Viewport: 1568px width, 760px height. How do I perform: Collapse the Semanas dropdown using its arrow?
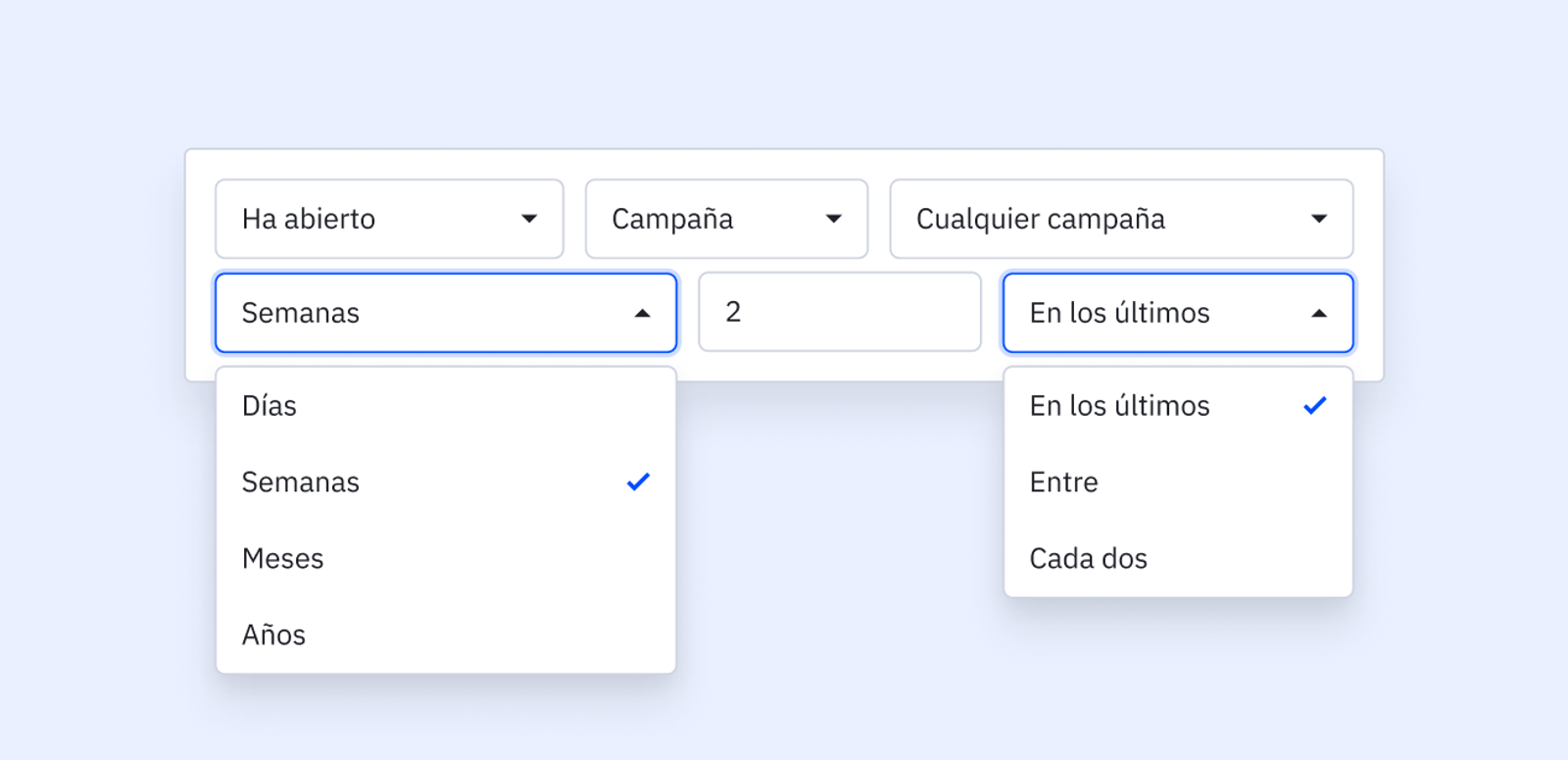tap(643, 314)
